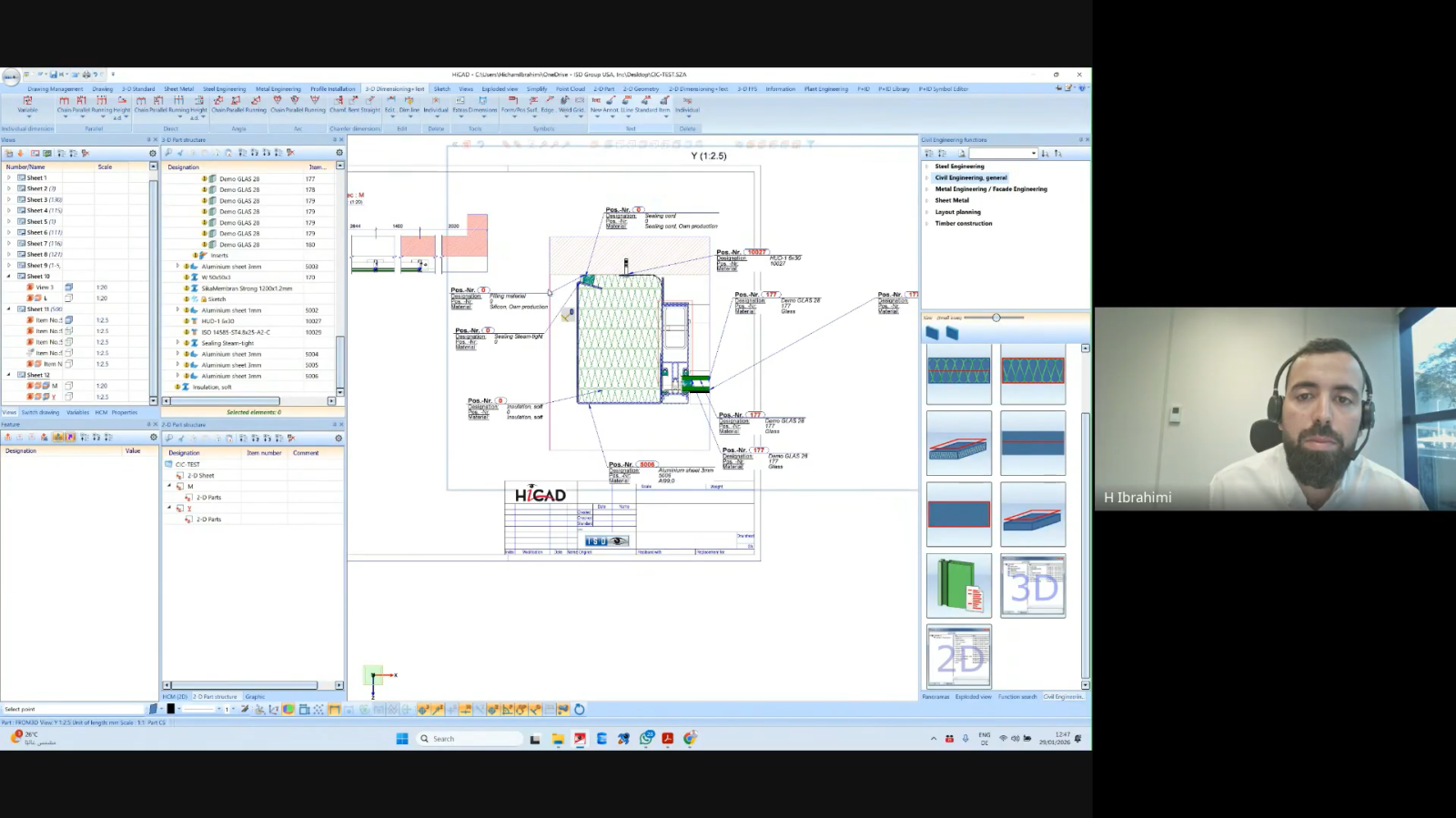Click the green document catalog icon
1456x818 pixels.
point(958,587)
